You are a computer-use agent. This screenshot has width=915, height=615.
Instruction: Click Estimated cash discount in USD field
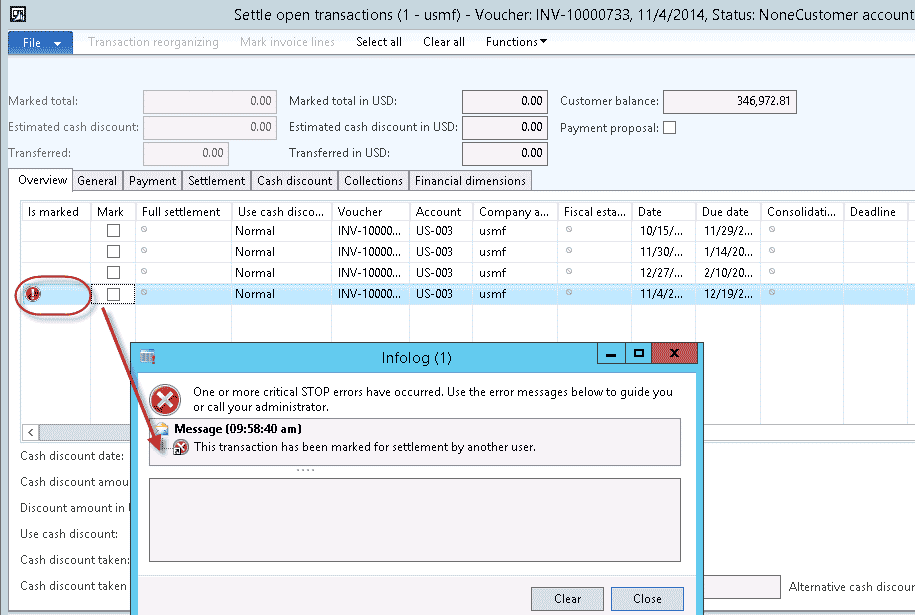505,128
